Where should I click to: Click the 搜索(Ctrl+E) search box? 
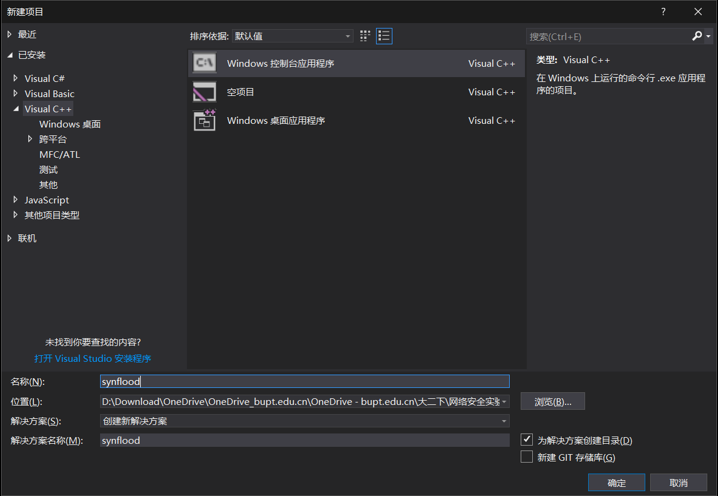coord(608,36)
